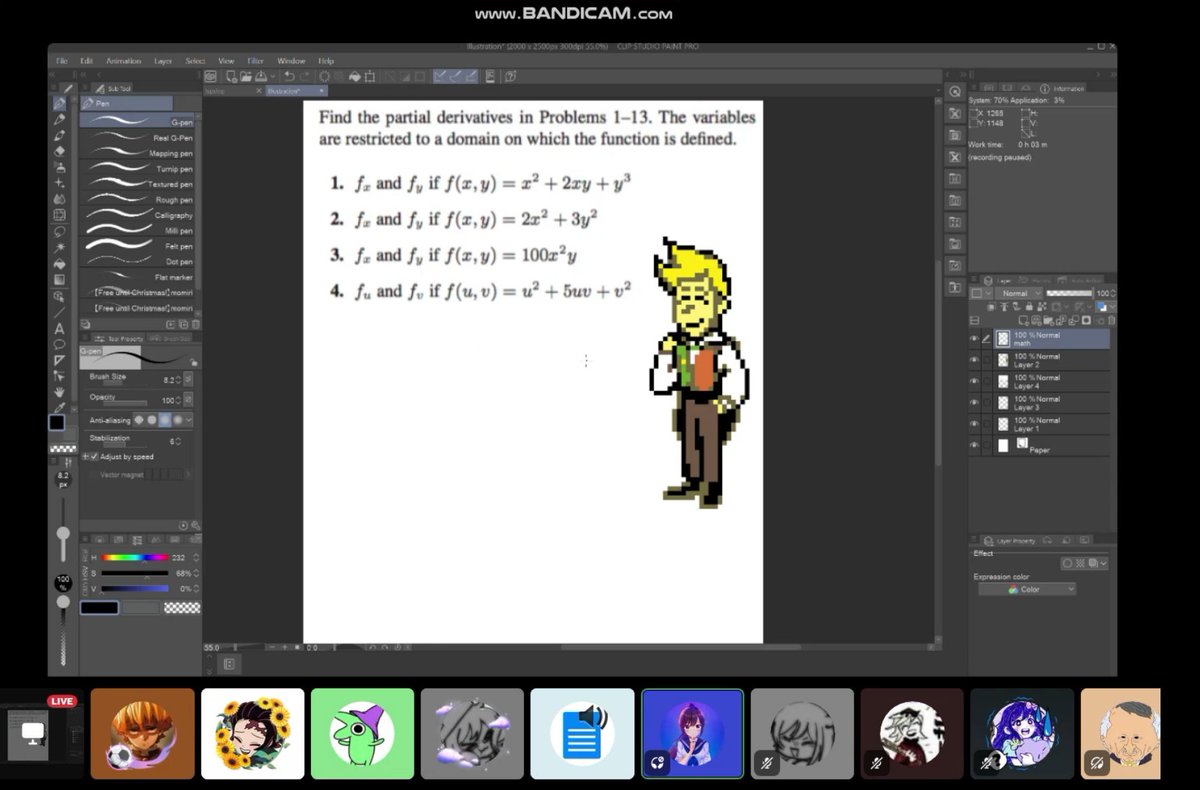Viewport: 1200px width, 790px height.
Task: Open the Edit menu
Action: pos(86,61)
